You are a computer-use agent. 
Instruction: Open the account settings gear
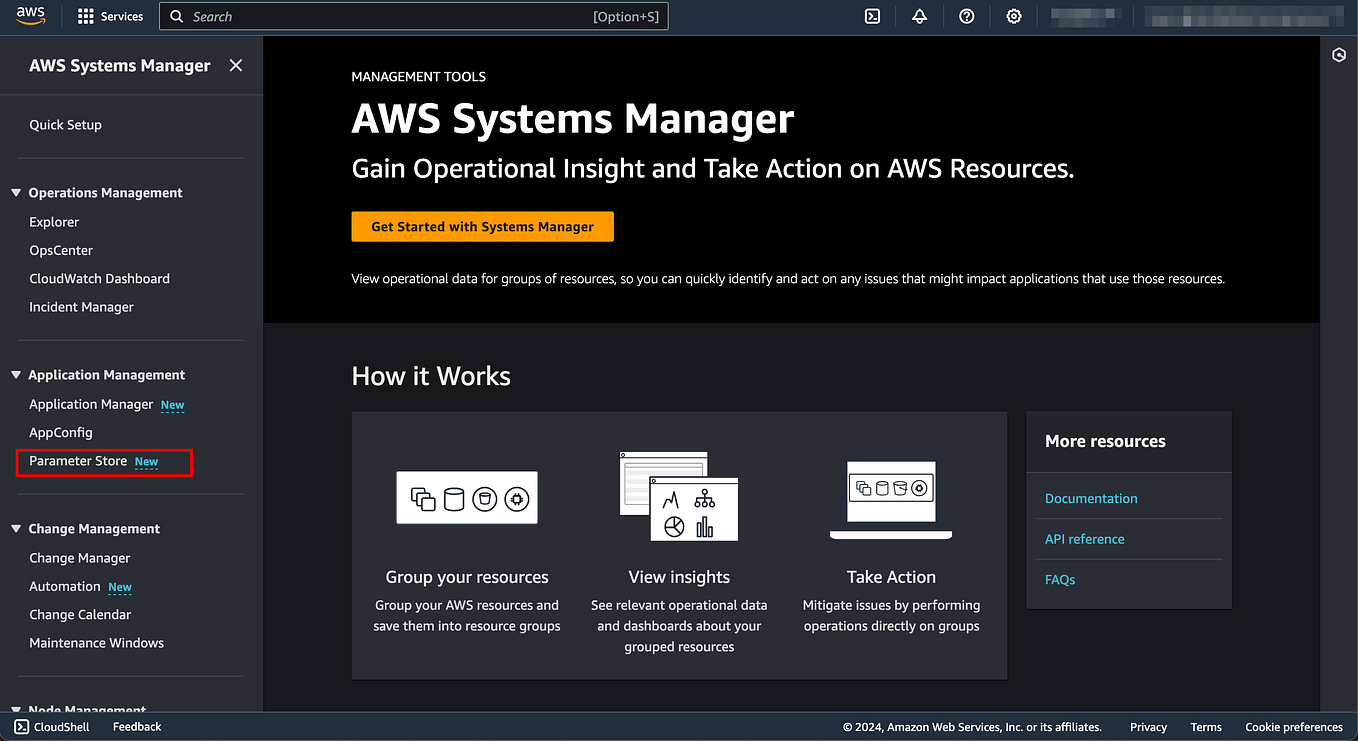click(1013, 16)
